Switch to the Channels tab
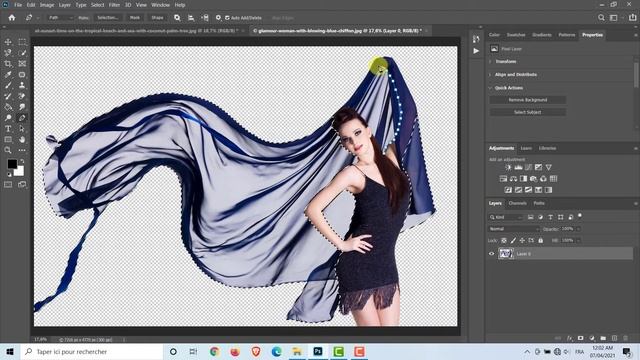 518,203
